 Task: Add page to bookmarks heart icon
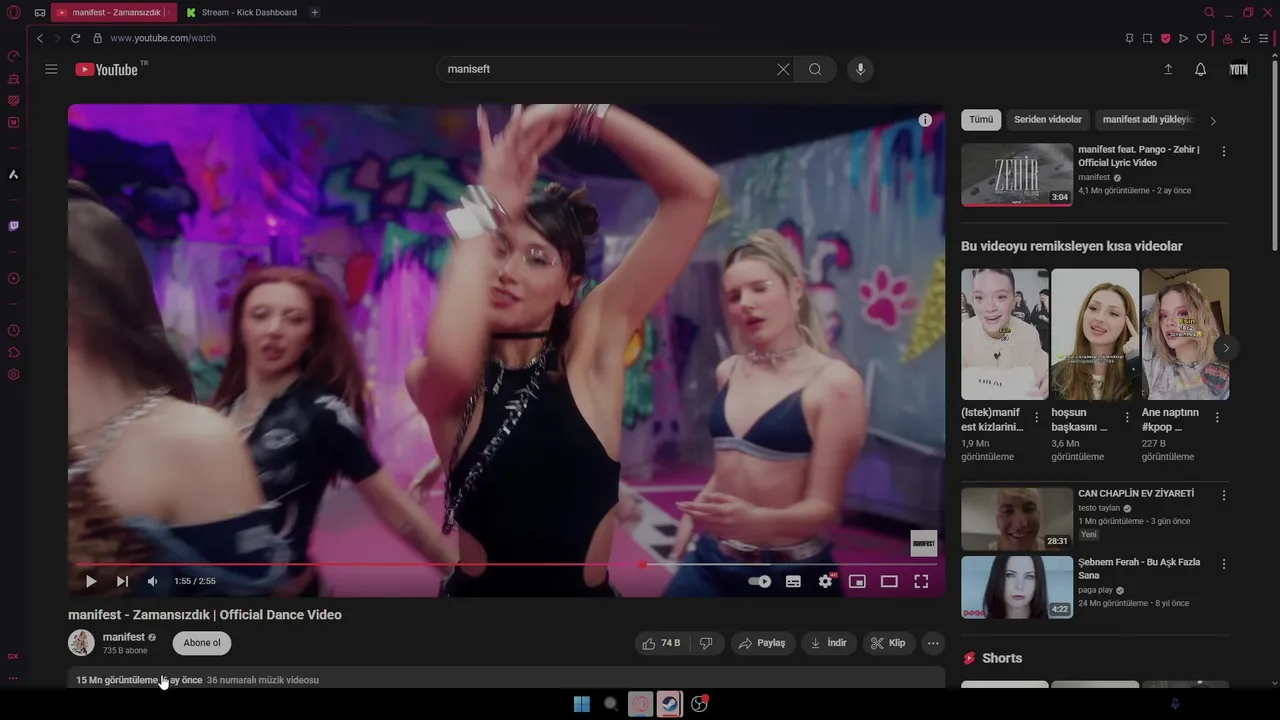tap(1201, 38)
